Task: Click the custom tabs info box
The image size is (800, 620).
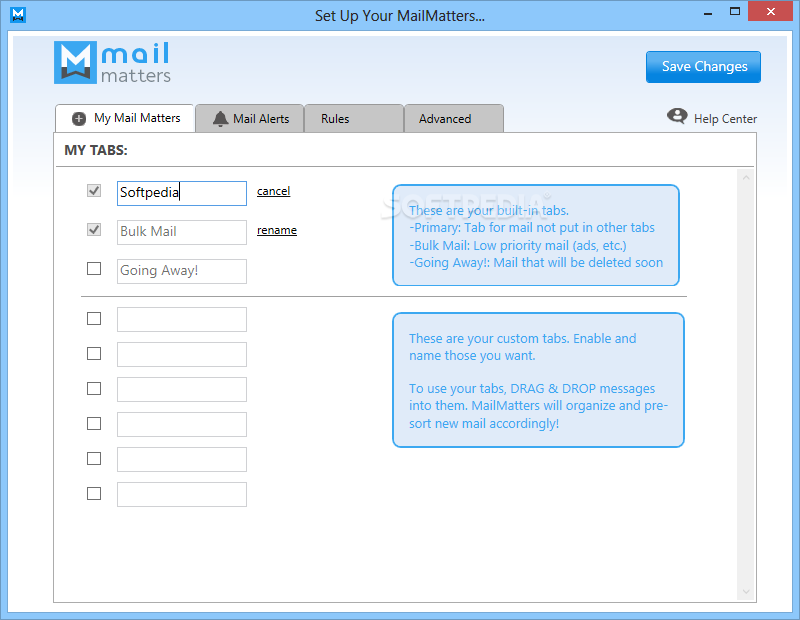Action: pyautogui.click(x=538, y=380)
